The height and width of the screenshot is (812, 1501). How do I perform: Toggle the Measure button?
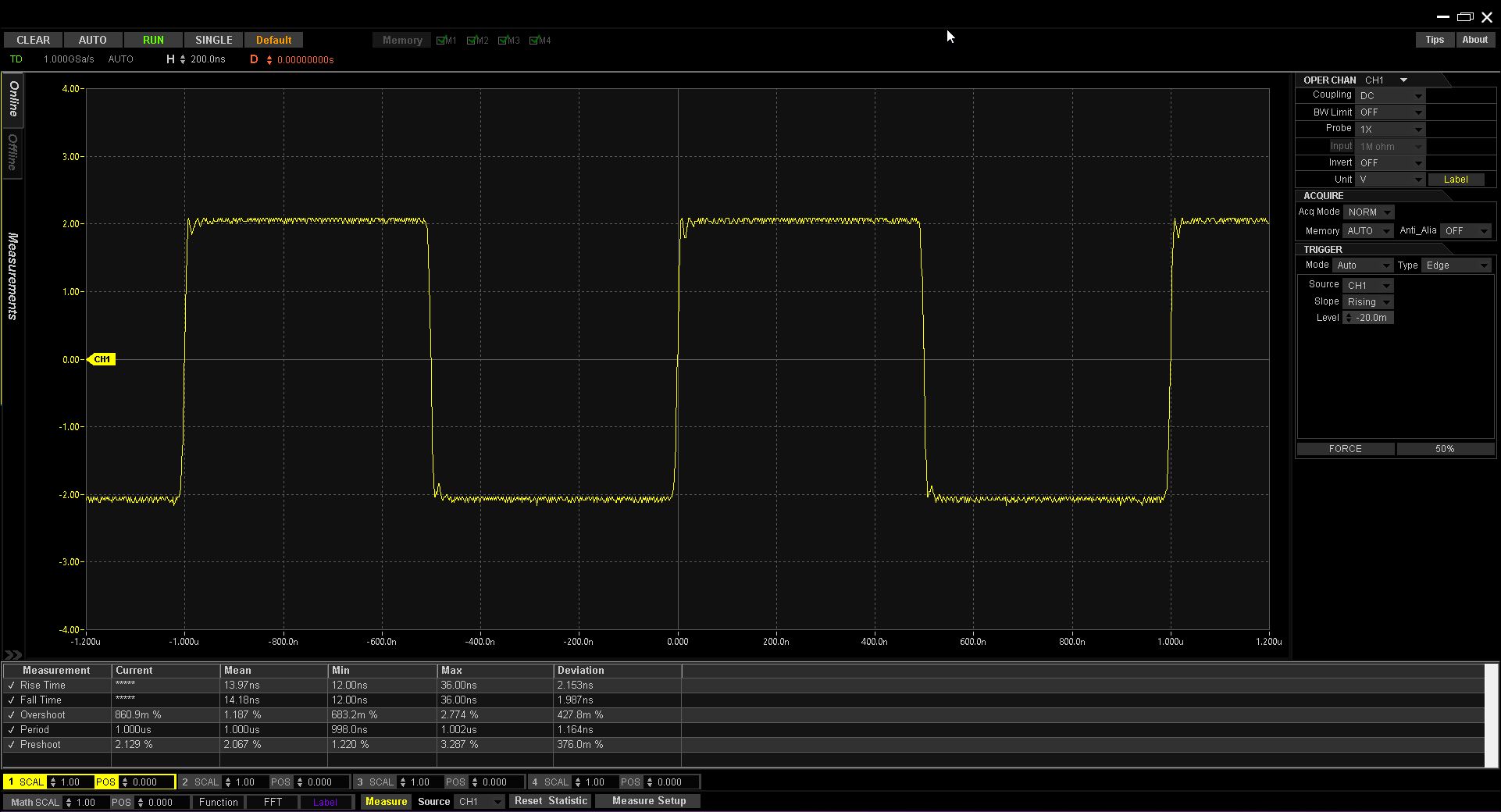click(x=386, y=802)
